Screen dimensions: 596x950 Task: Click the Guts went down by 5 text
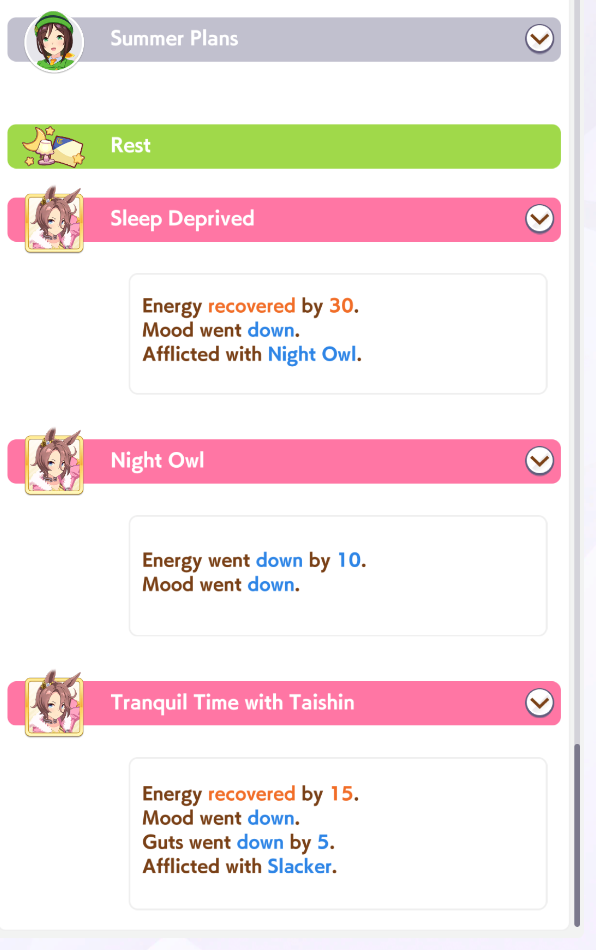(x=238, y=842)
